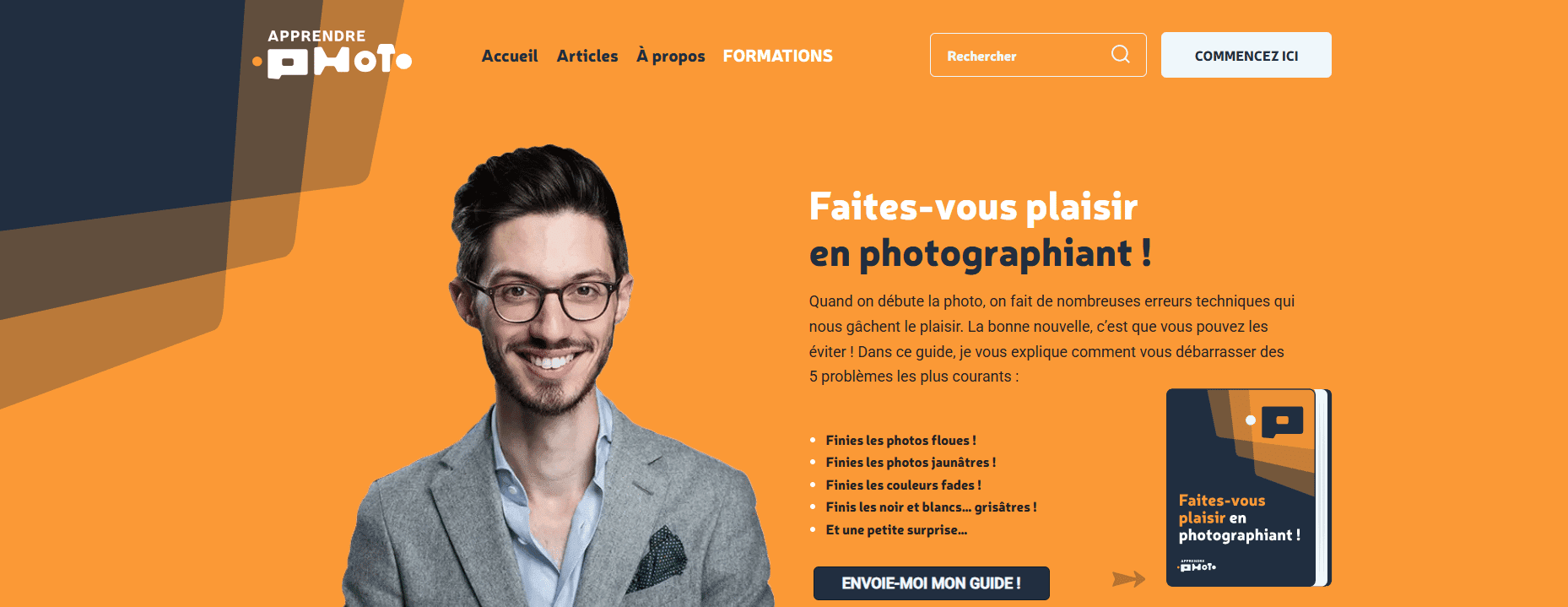
Task: Click the speech-bubble icon on the book cover
Action: click(x=1282, y=421)
